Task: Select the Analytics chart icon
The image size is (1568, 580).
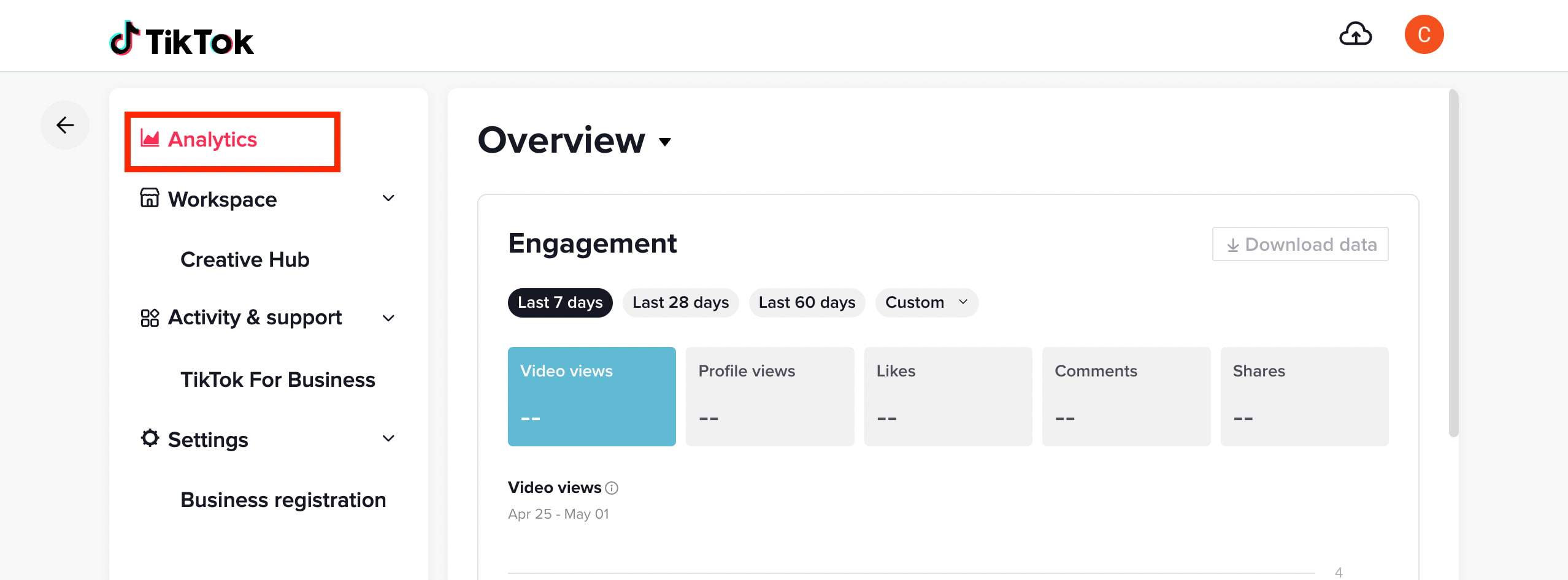Action: coord(149,139)
